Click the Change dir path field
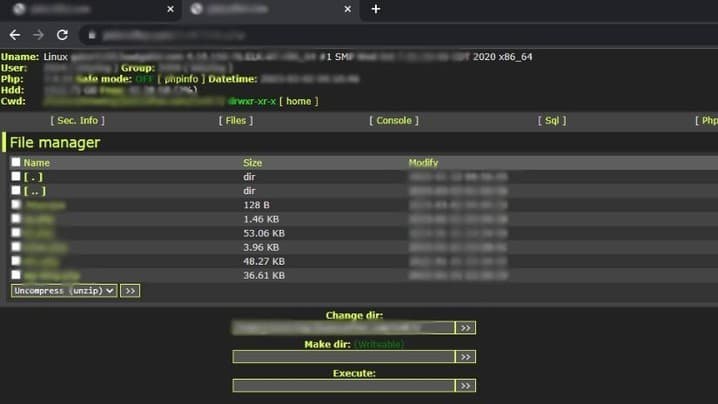The height and width of the screenshot is (404, 718). point(343,328)
